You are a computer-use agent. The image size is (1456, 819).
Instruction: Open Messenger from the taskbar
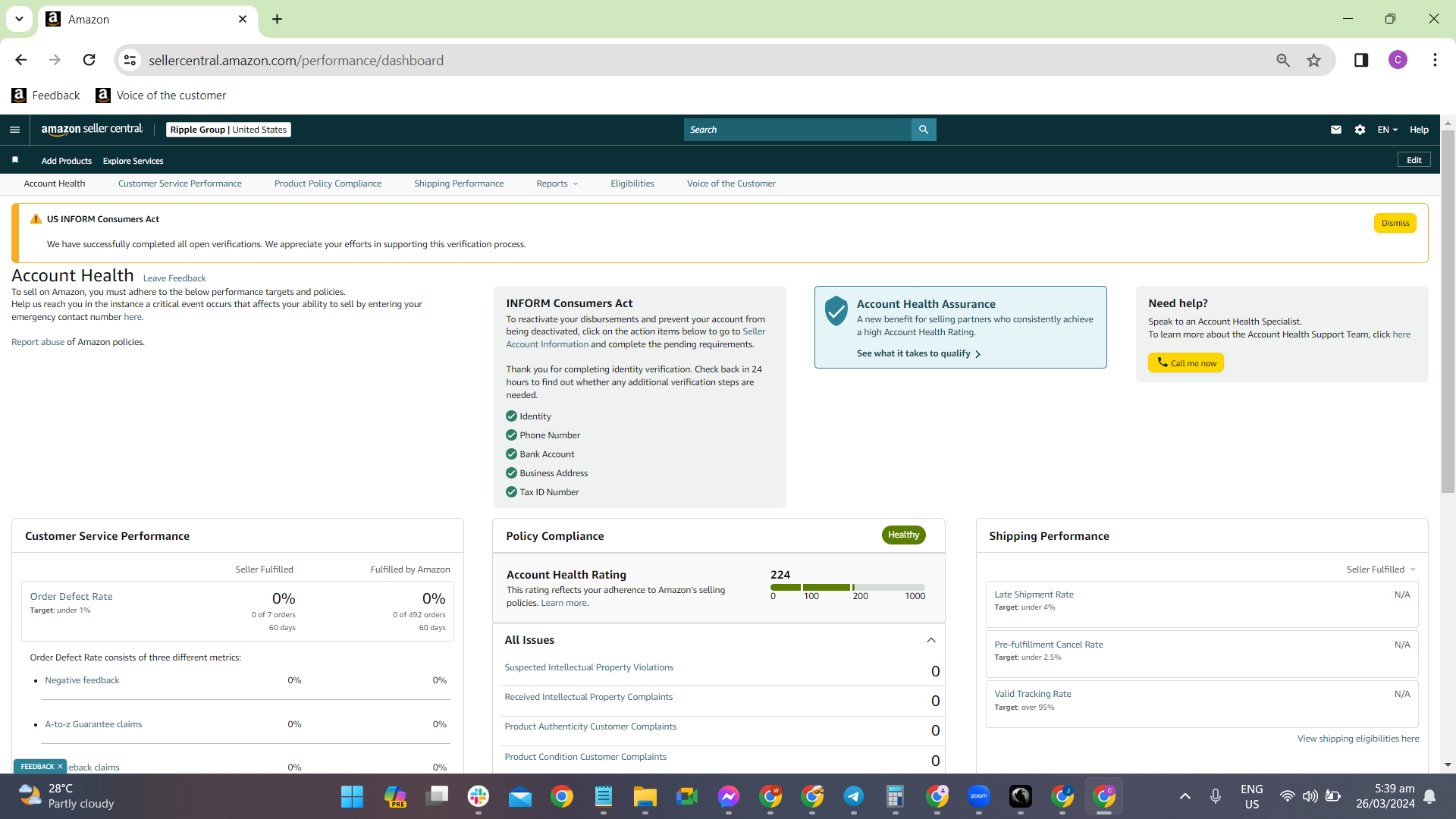(729, 796)
